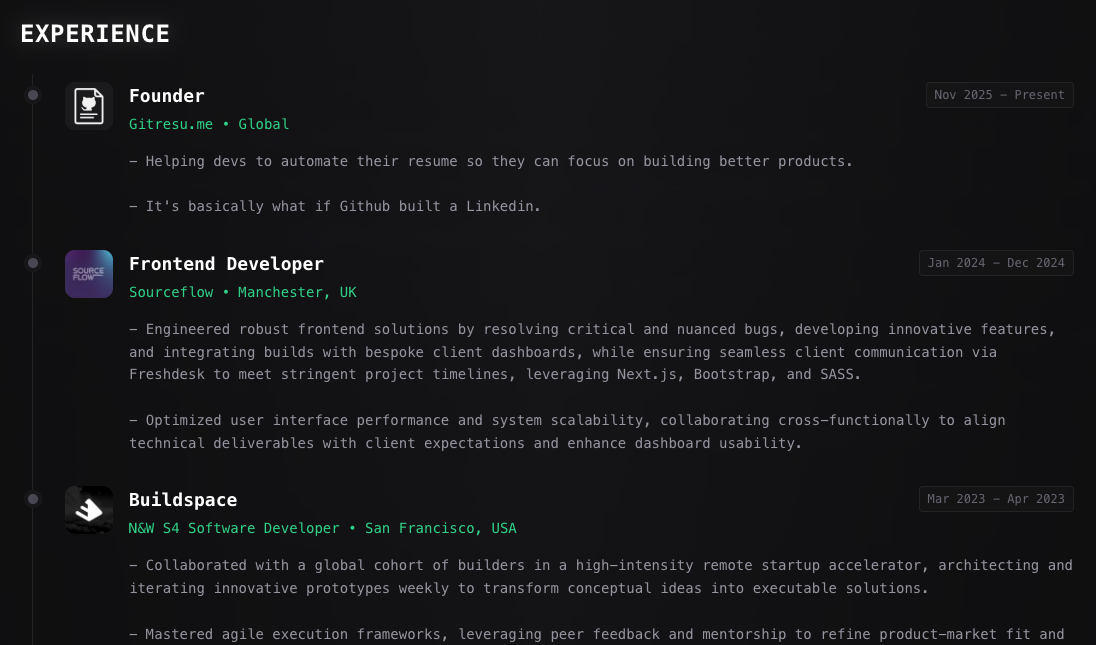This screenshot has height=645, width=1096.
Task: Click the Nov 2025 – Present date badge
Action: tap(999, 95)
